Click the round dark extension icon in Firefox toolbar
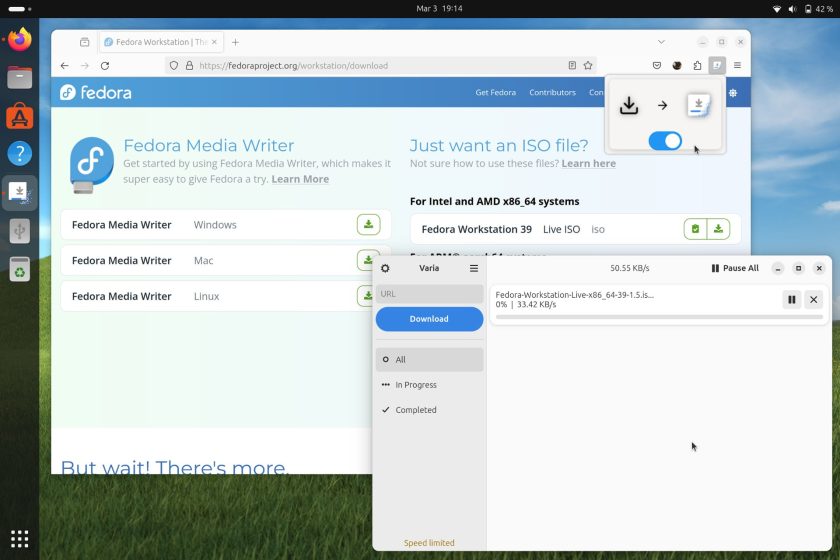This screenshot has height=560, width=840. coord(677,65)
